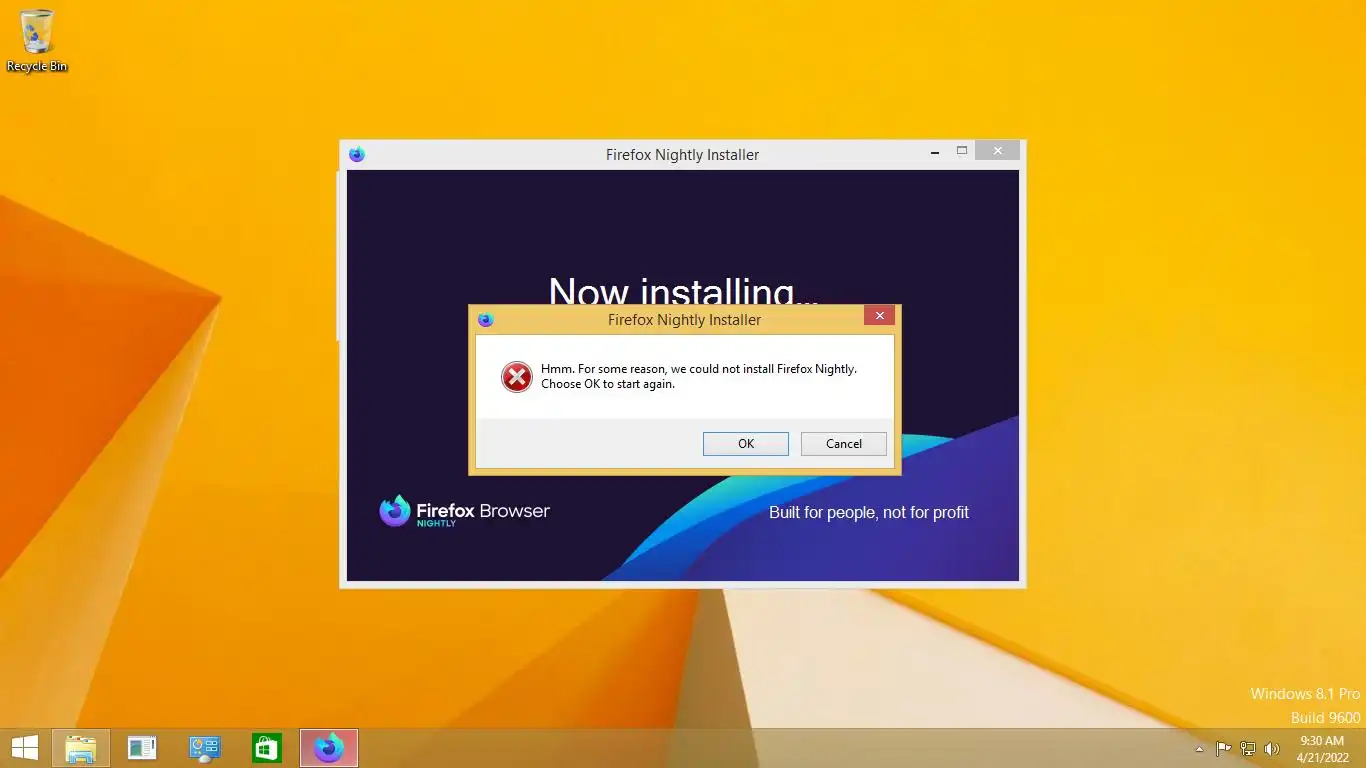Image resolution: width=1366 pixels, height=768 pixels.
Task: Click the Firefox icon in main installer title bar
Action: point(357,154)
